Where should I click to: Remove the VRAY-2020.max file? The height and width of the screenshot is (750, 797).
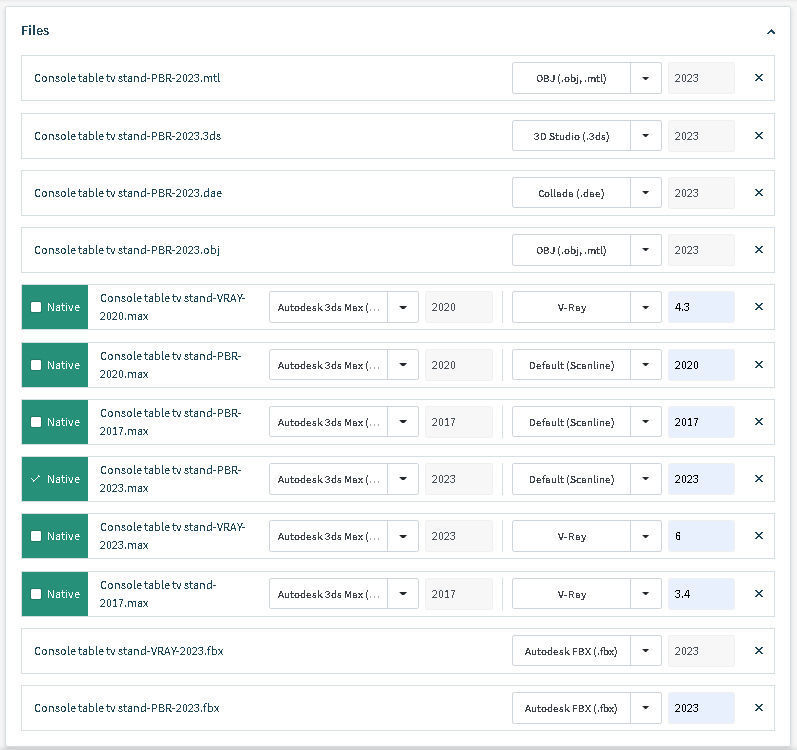point(759,307)
